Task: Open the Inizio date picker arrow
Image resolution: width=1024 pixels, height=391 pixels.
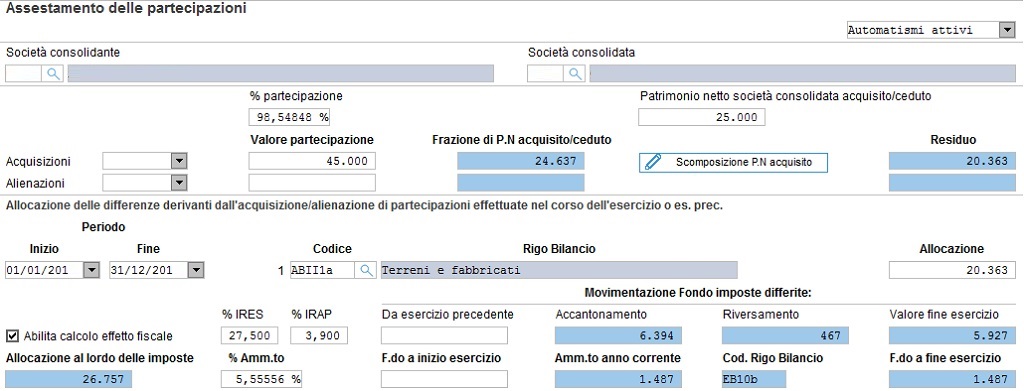Action: 91,270
